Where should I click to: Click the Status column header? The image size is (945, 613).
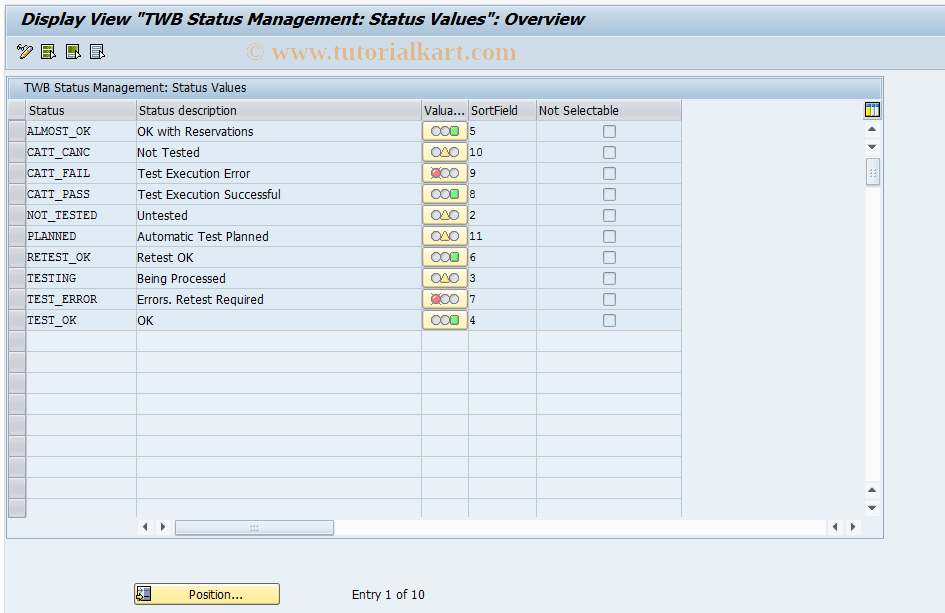click(x=81, y=110)
